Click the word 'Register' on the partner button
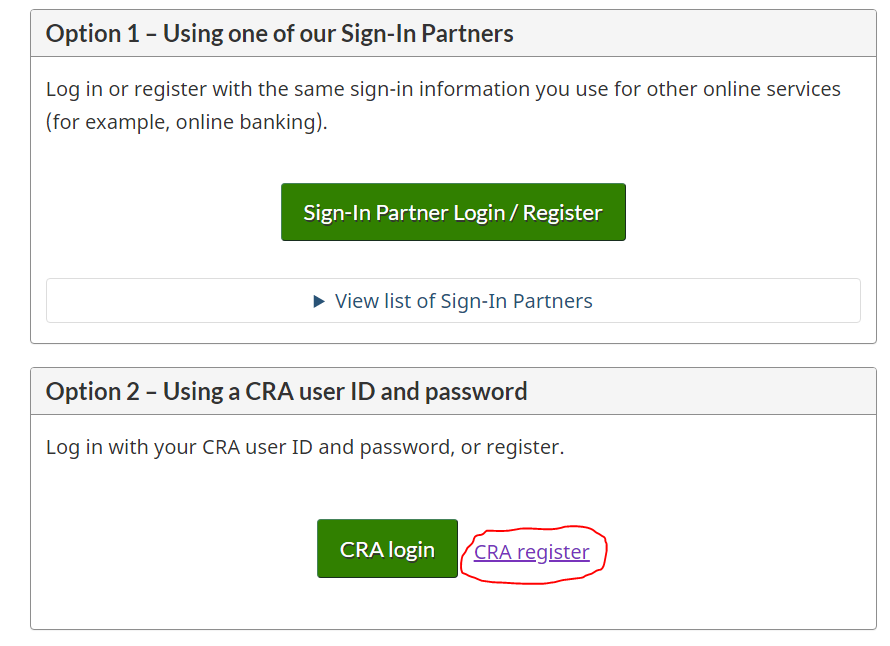This screenshot has height=646, width=890. tap(563, 212)
